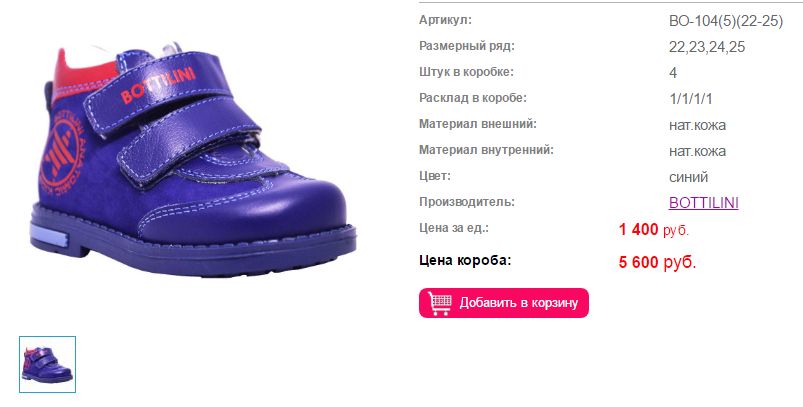Click the "Материал внешний:" label
Screen dimensions: 803x407
click(x=478, y=124)
